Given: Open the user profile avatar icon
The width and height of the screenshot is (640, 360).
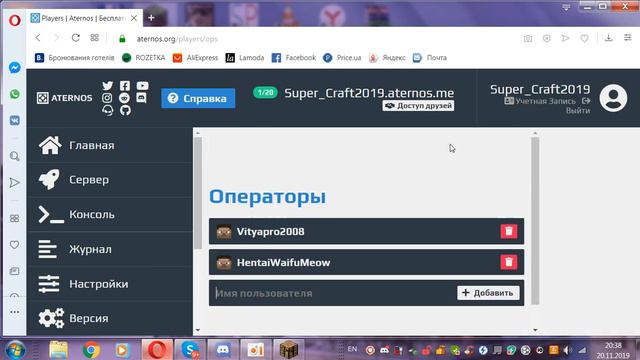Looking at the screenshot, I should [613, 98].
